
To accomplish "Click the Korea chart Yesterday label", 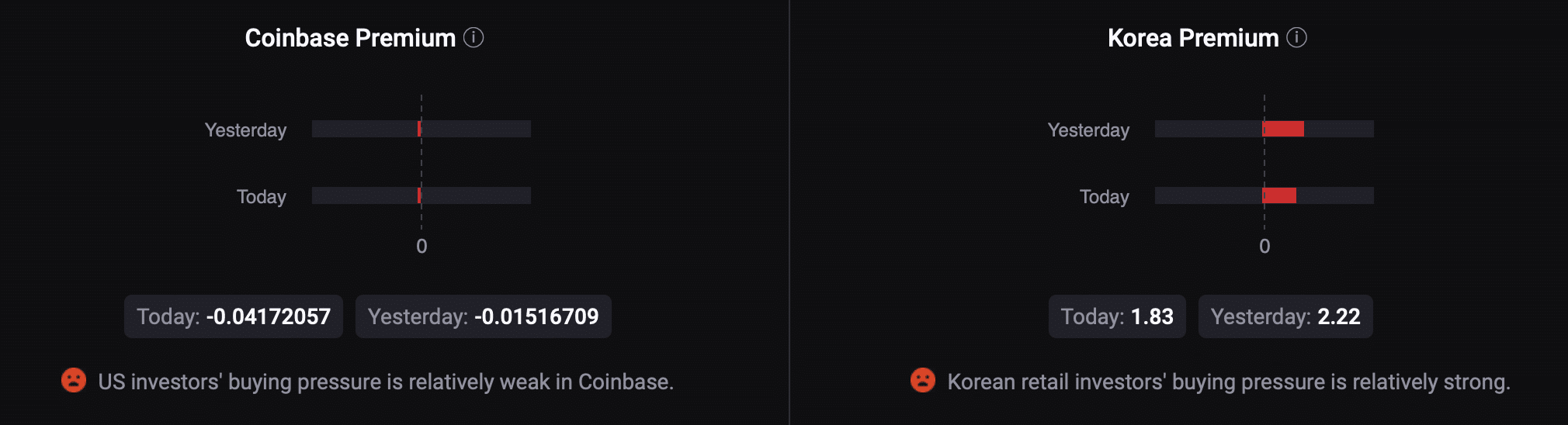I will click(1088, 130).
